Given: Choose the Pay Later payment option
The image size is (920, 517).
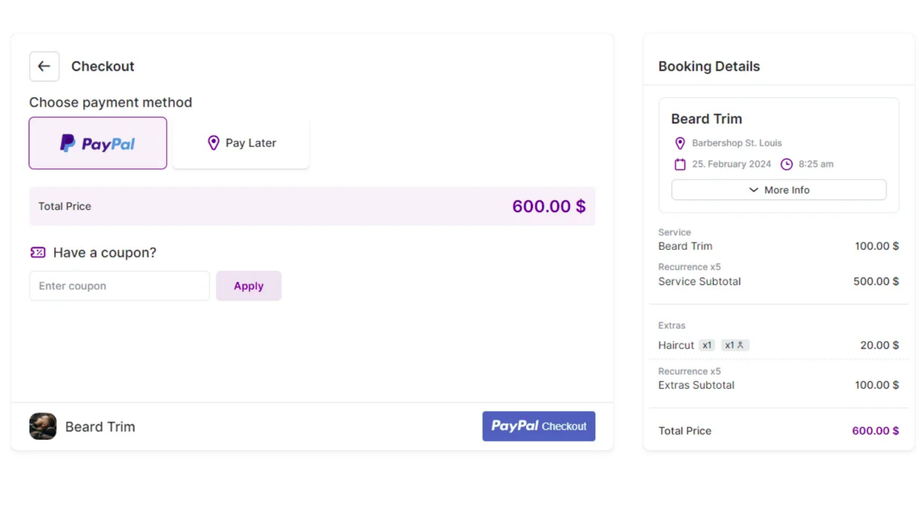Looking at the screenshot, I should [x=241, y=143].
